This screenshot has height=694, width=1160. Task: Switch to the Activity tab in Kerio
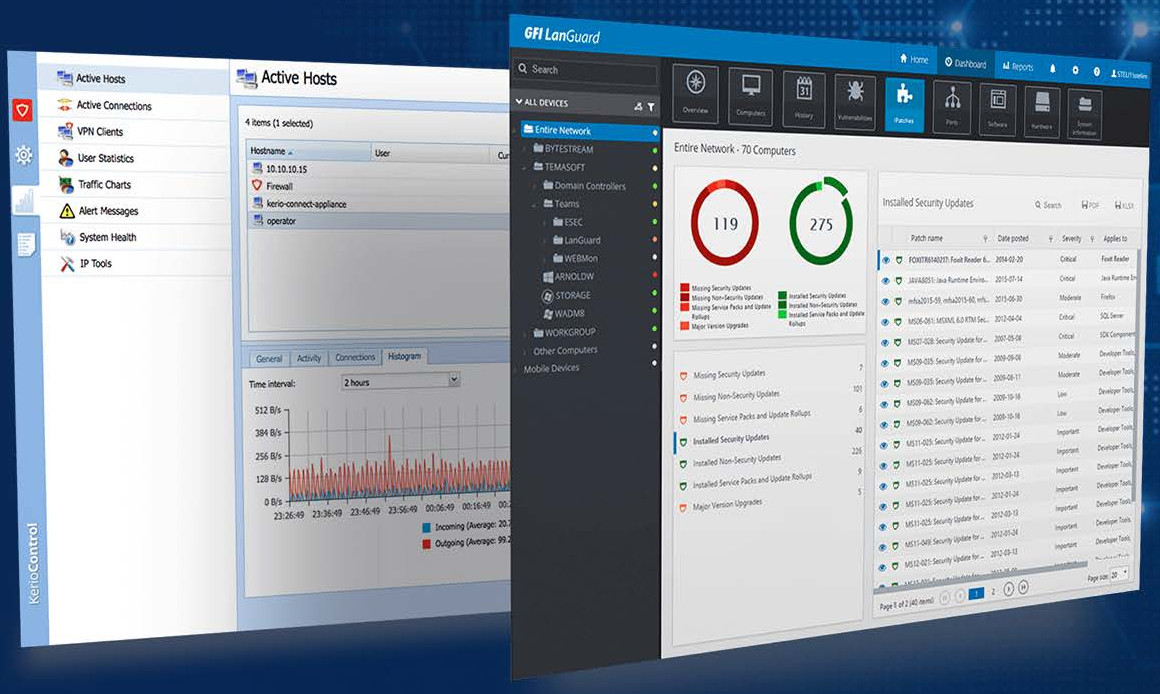(308, 357)
